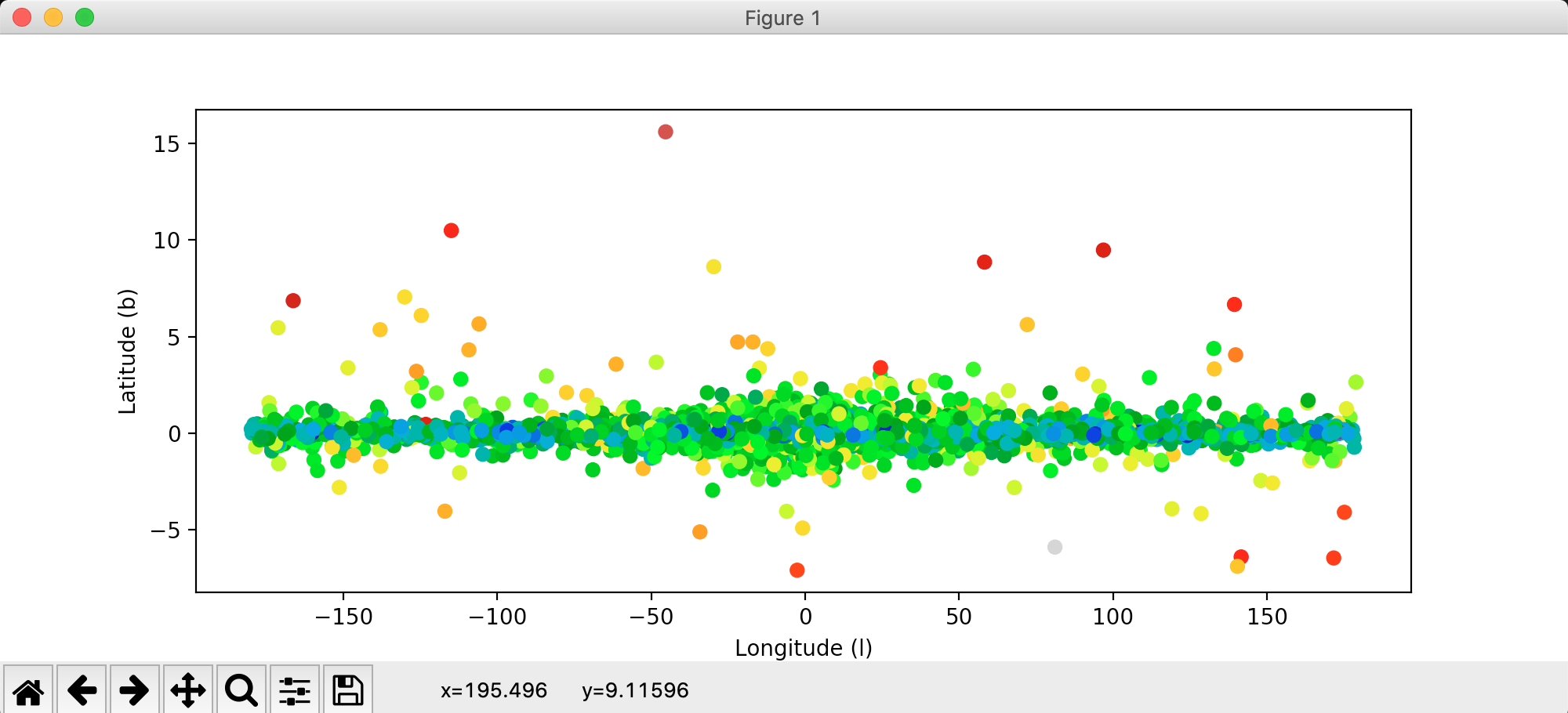Reset the plot to the original home view
The image size is (1568, 713).
[x=28, y=690]
